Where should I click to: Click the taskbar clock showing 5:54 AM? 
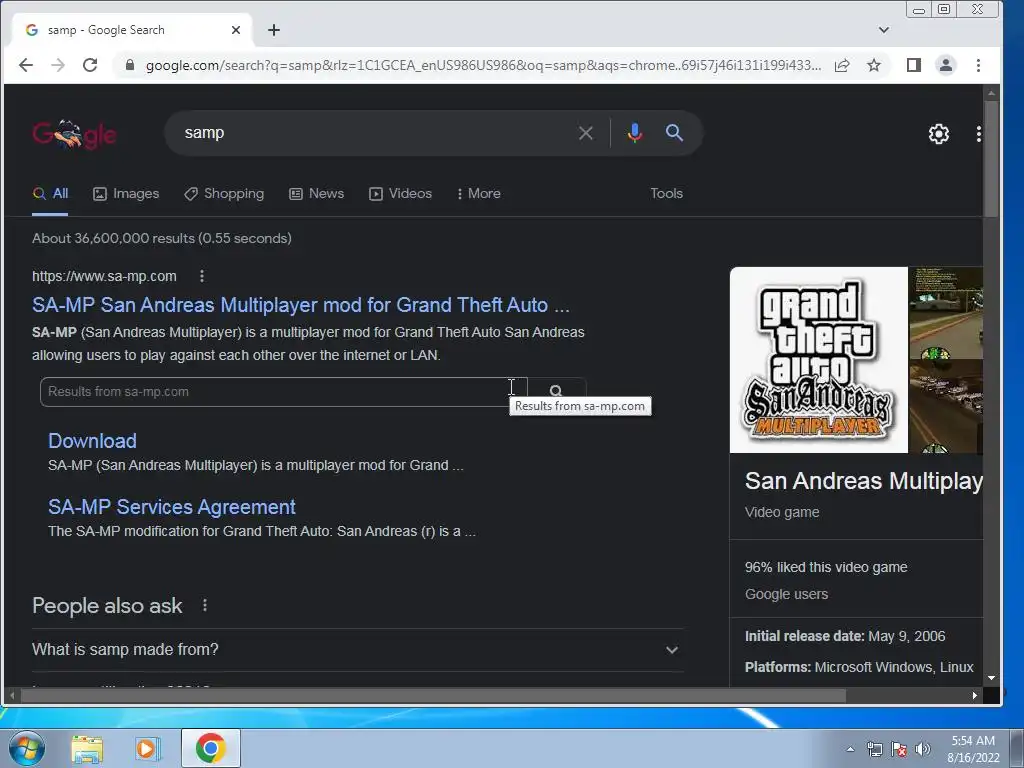[x=973, y=749]
